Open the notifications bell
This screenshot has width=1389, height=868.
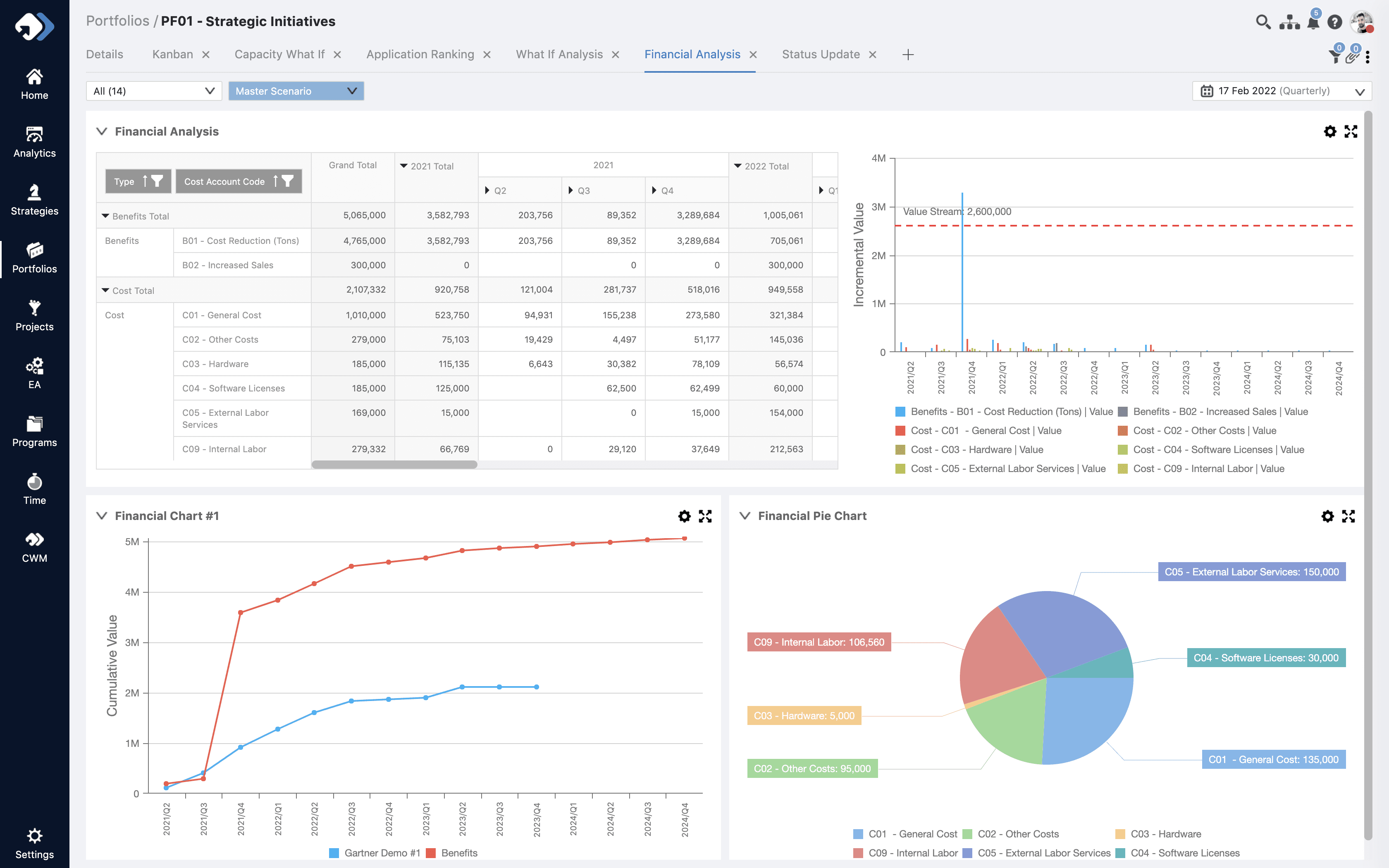click(x=1313, y=22)
